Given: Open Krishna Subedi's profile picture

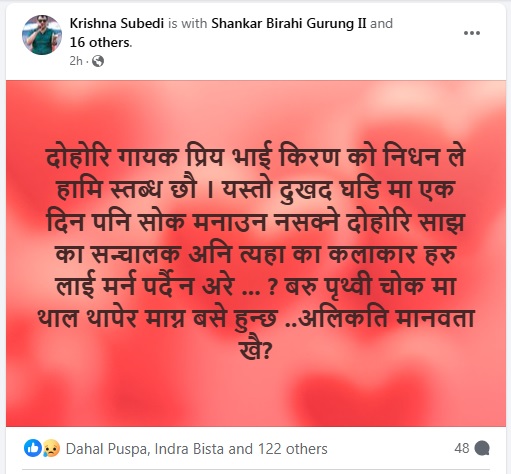Looking at the screenshot, I should click(x=42, y=35).
